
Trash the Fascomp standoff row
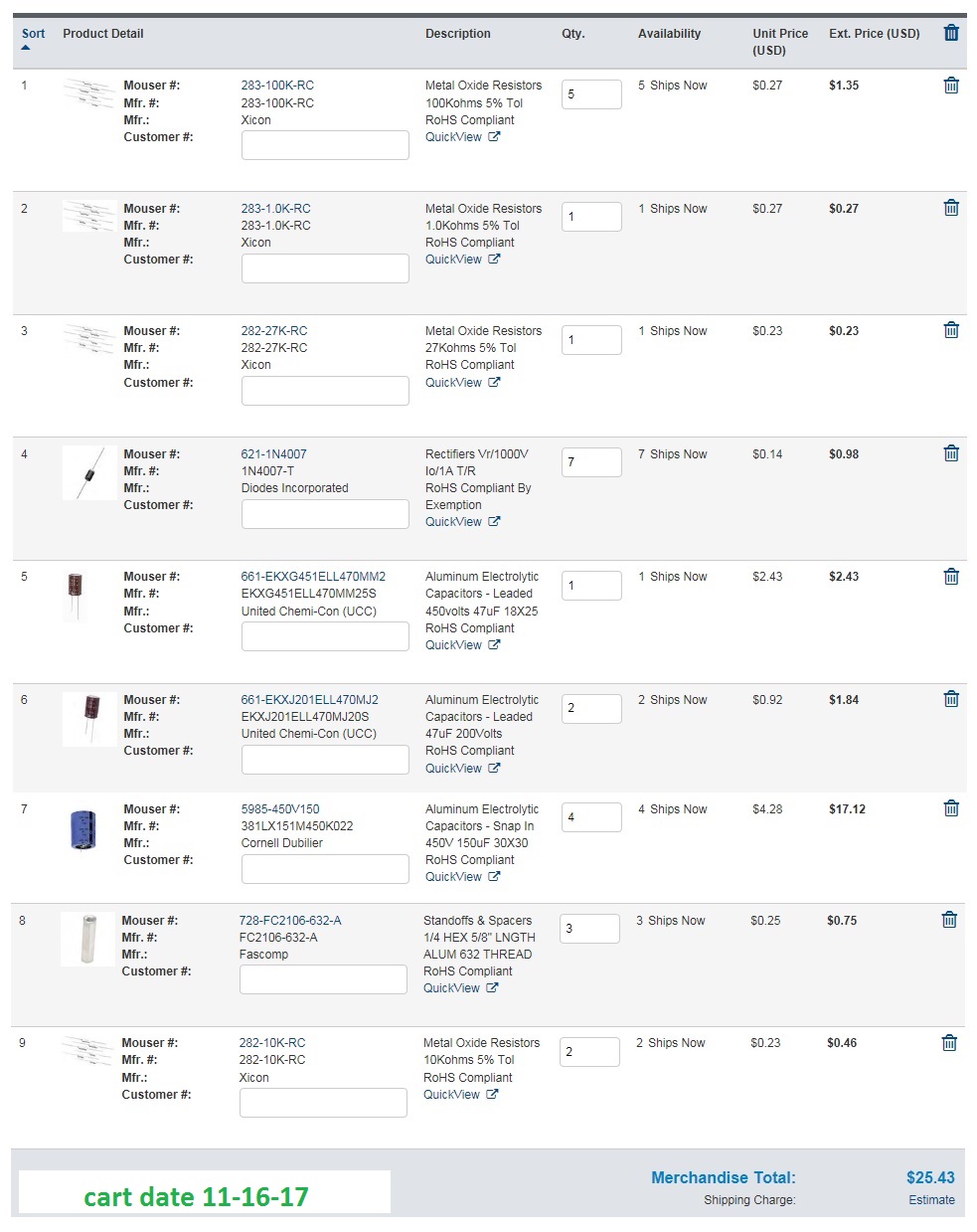pyautogui.click(x=949, y=920)
